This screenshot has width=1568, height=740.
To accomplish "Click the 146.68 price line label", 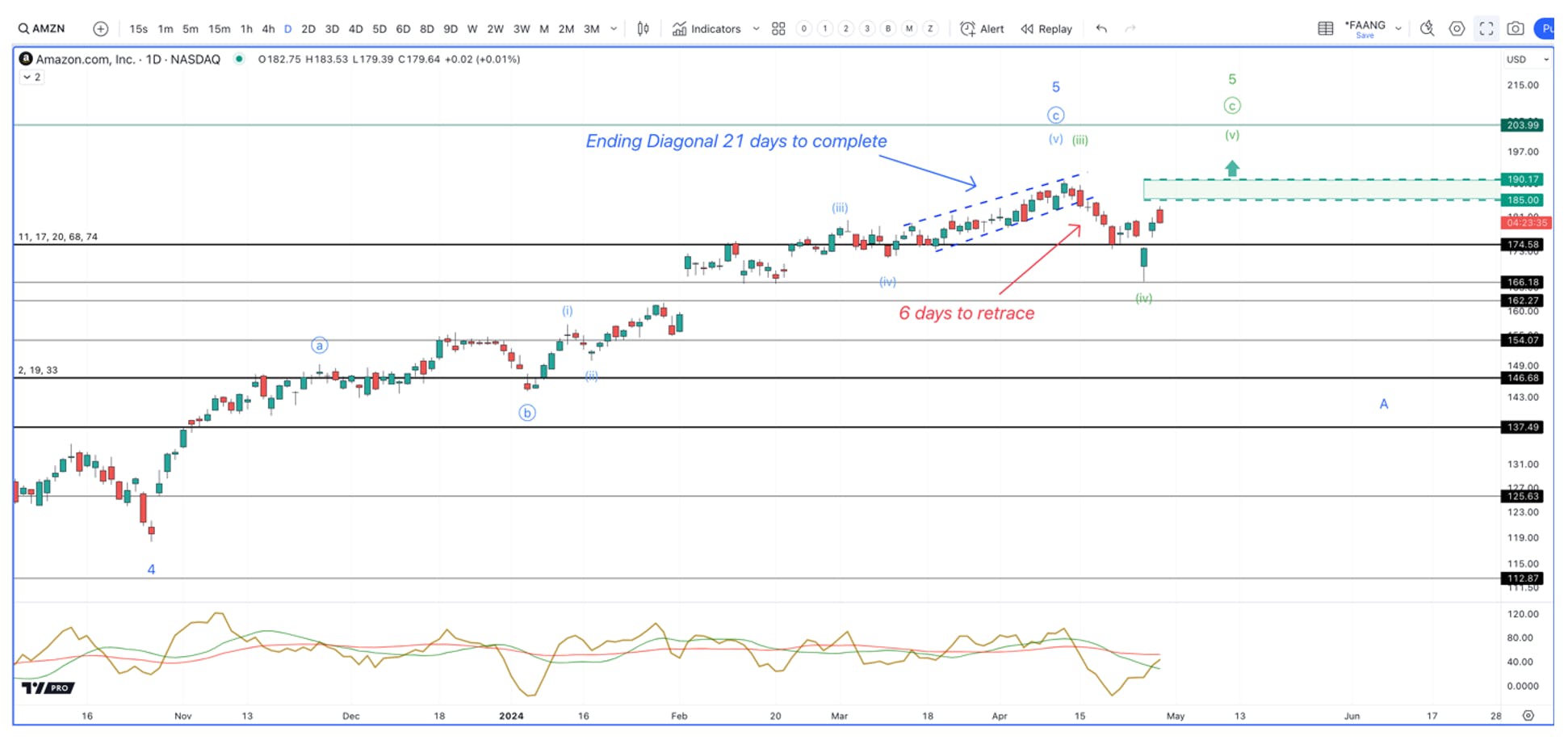I will pyautogui.click(x=1522, y=378).
